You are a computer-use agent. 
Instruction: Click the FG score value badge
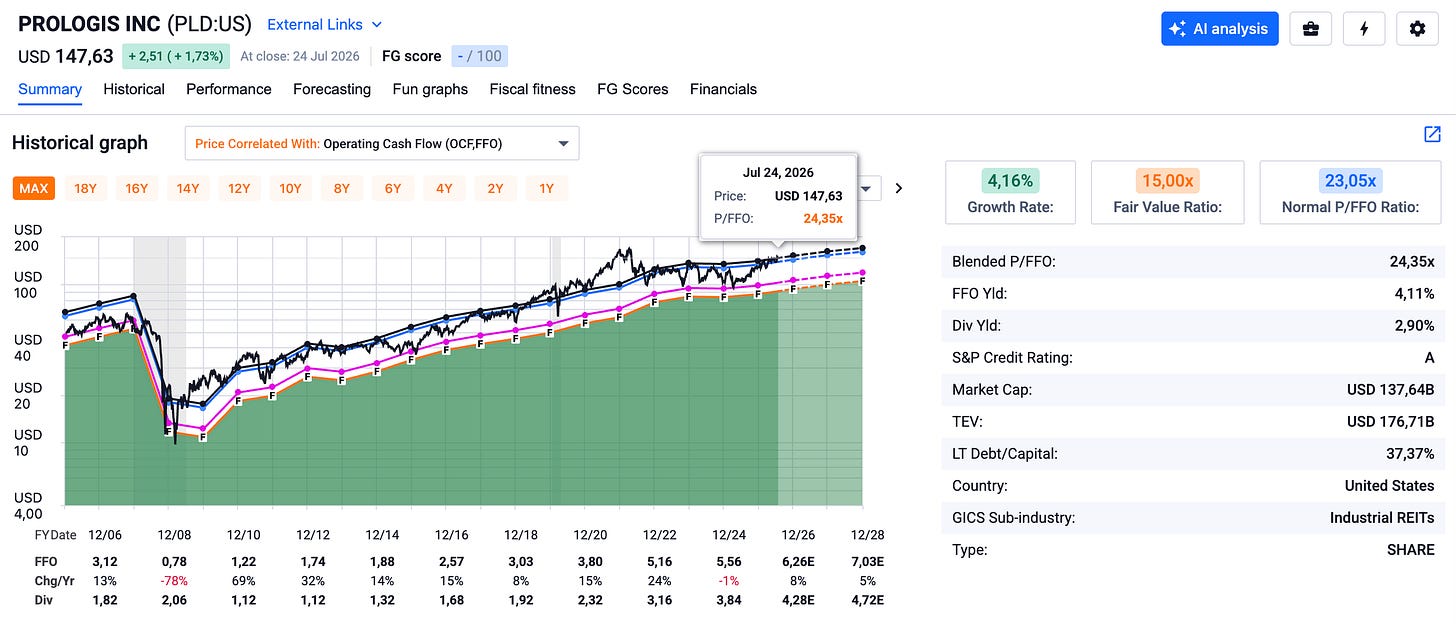pyautogui.click(x=478, y=56)
